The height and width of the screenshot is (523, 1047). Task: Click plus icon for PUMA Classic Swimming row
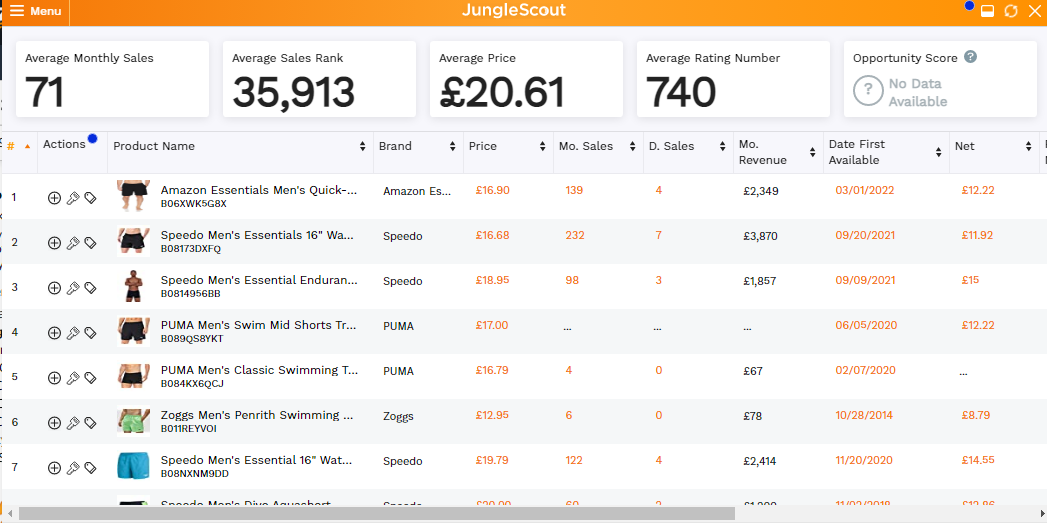(55, 377)
